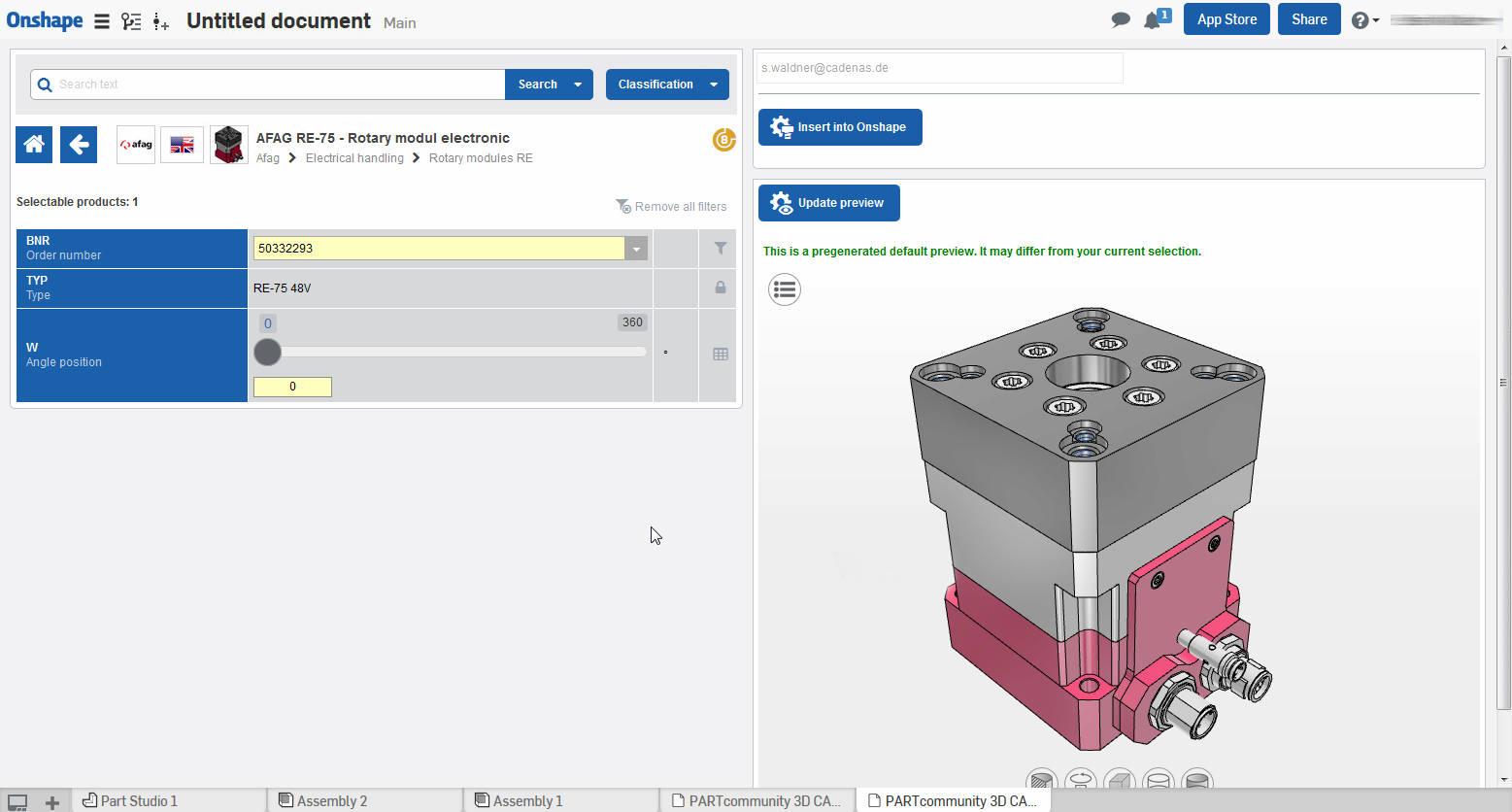Click the tab manager icon at bottom left
Image resolution: width=1512 pixels, height=812 pixels.
coord(17,801)
